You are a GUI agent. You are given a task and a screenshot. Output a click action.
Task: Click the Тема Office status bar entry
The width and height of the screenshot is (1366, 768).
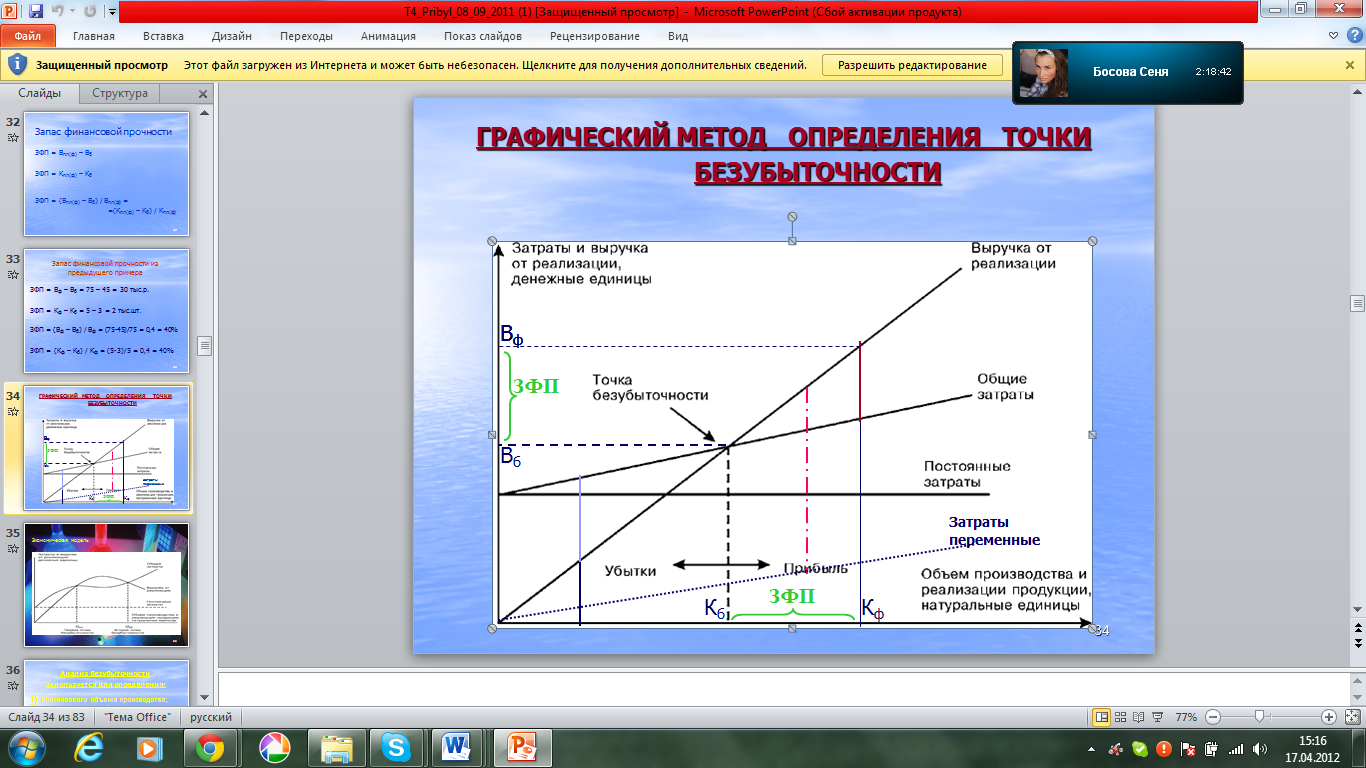coord(137,717)
